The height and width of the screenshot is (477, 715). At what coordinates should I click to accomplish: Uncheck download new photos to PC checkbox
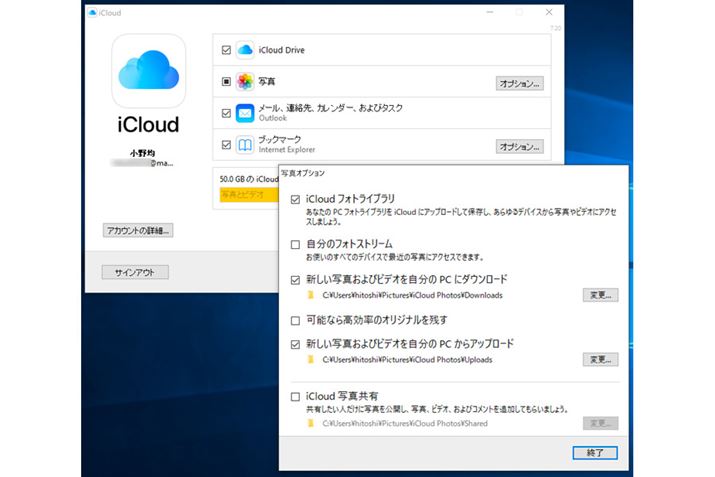[295, 280]
